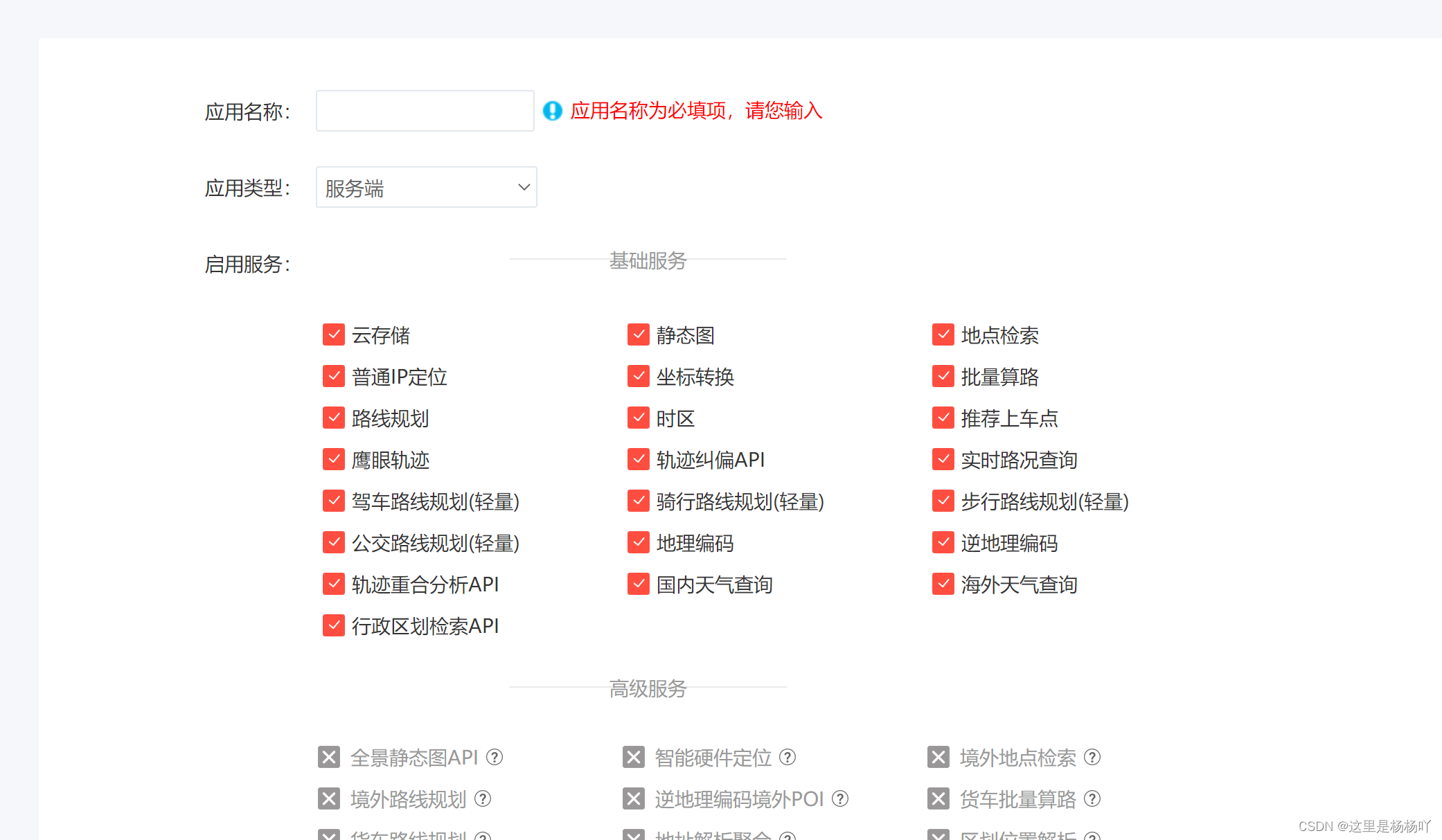The width and height of the screenshot is (1442, 840).
Task: Click help icon next to 逆地理编码境外POI
Action: [x=840, y=798]
